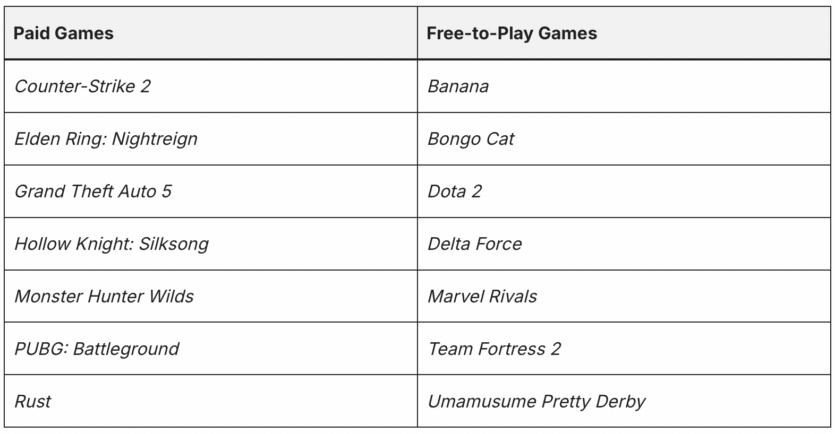Click the Free-to-Play Games column header

pyautogui.click(x=512, y=33)
